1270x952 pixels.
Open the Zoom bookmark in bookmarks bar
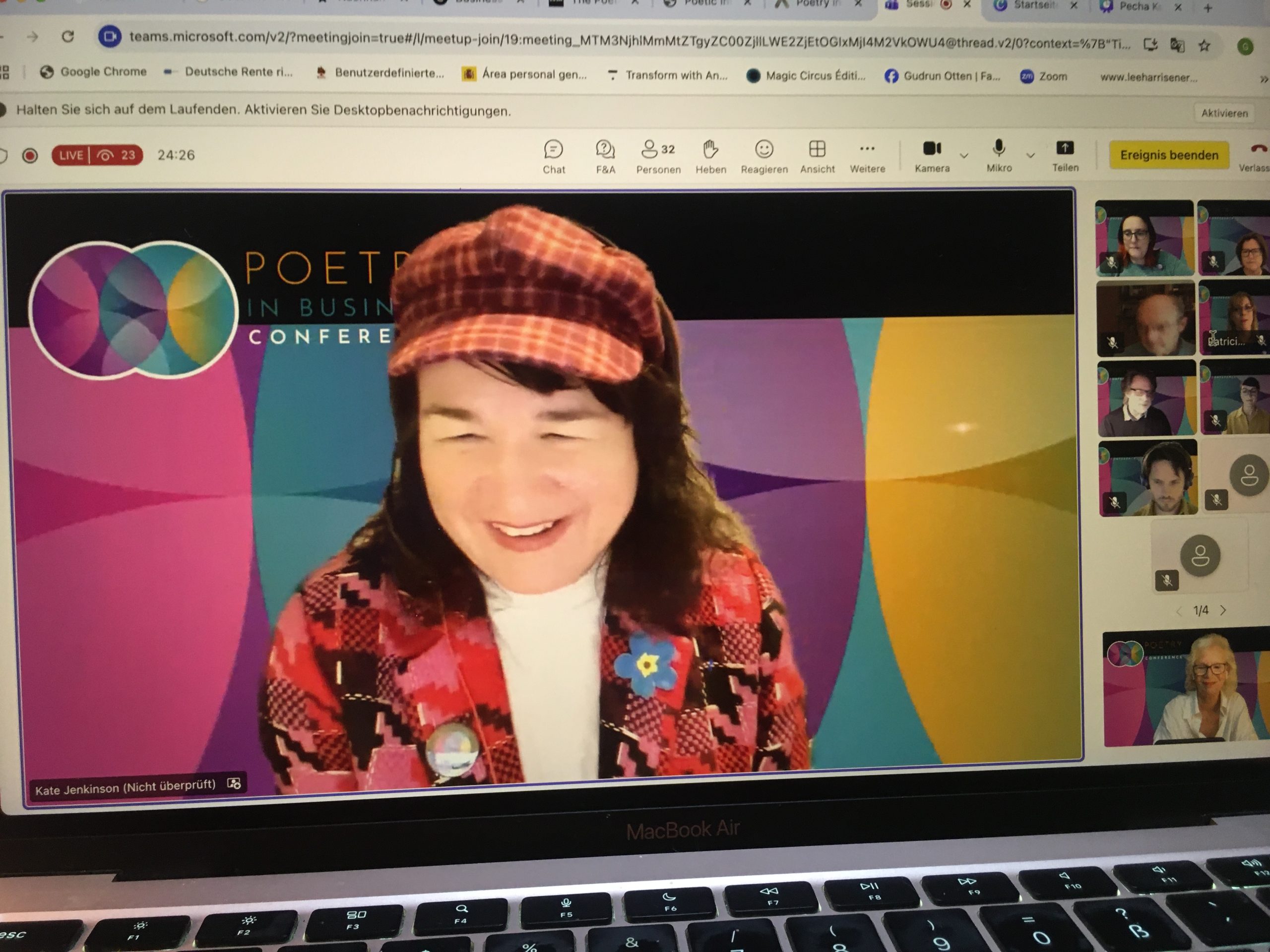(1044, 76)
